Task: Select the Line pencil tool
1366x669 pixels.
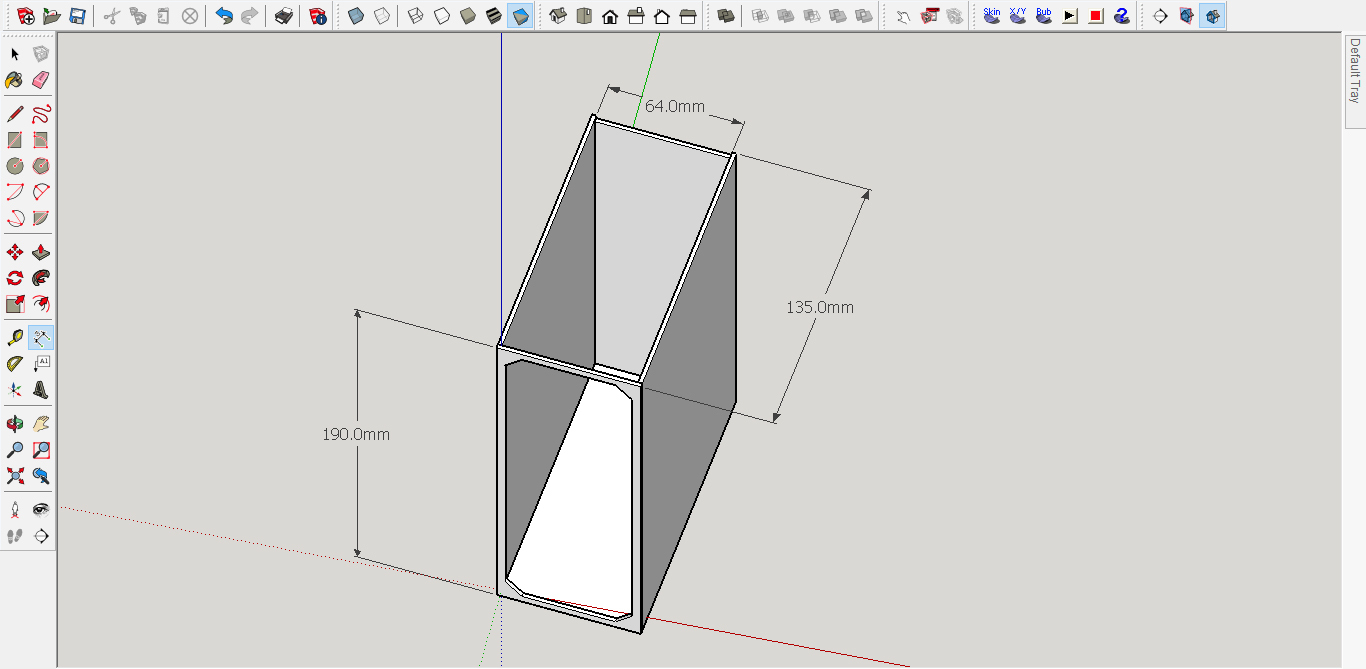Action: 15,114
